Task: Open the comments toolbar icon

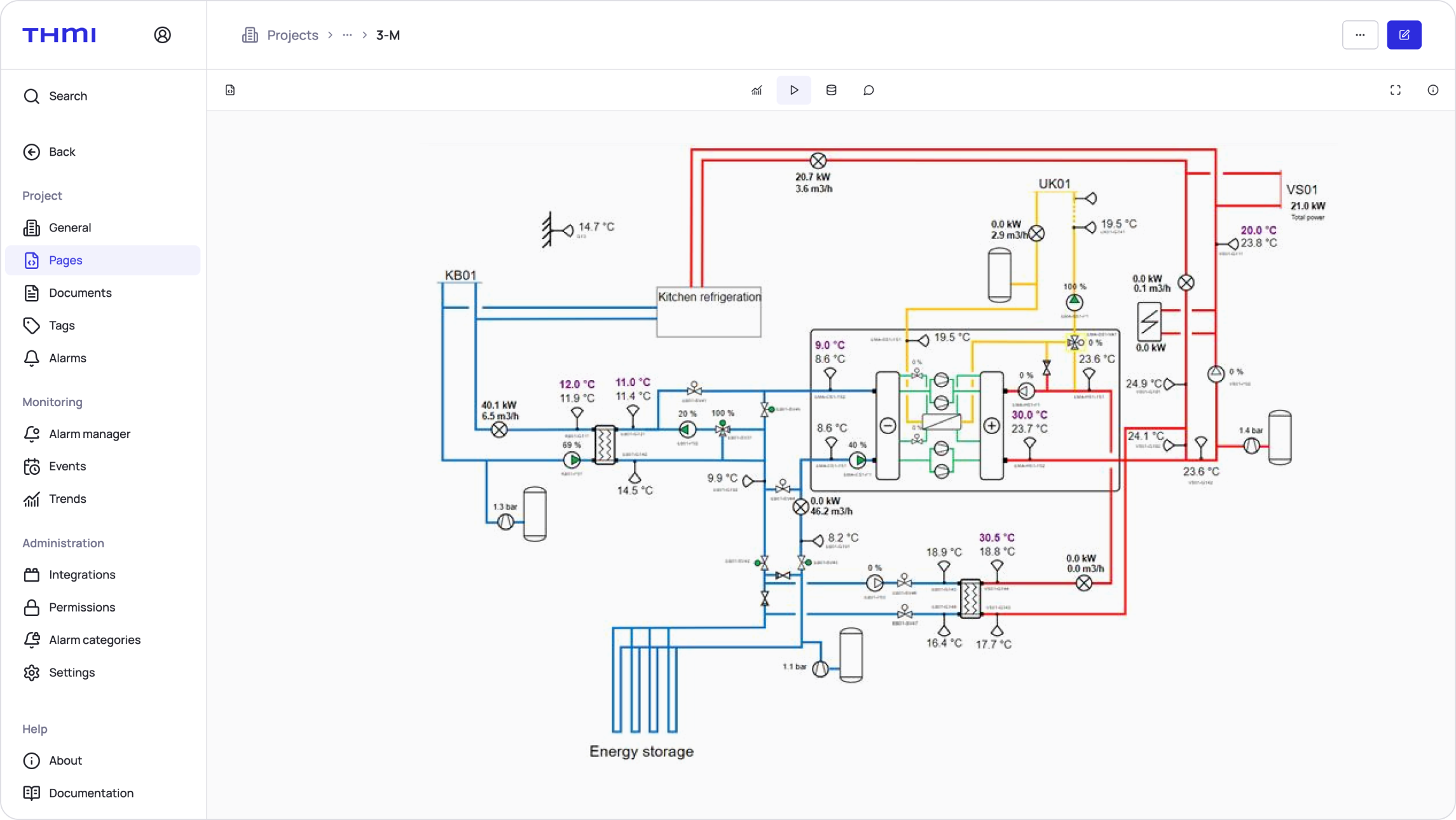Action: click(869, 90)
